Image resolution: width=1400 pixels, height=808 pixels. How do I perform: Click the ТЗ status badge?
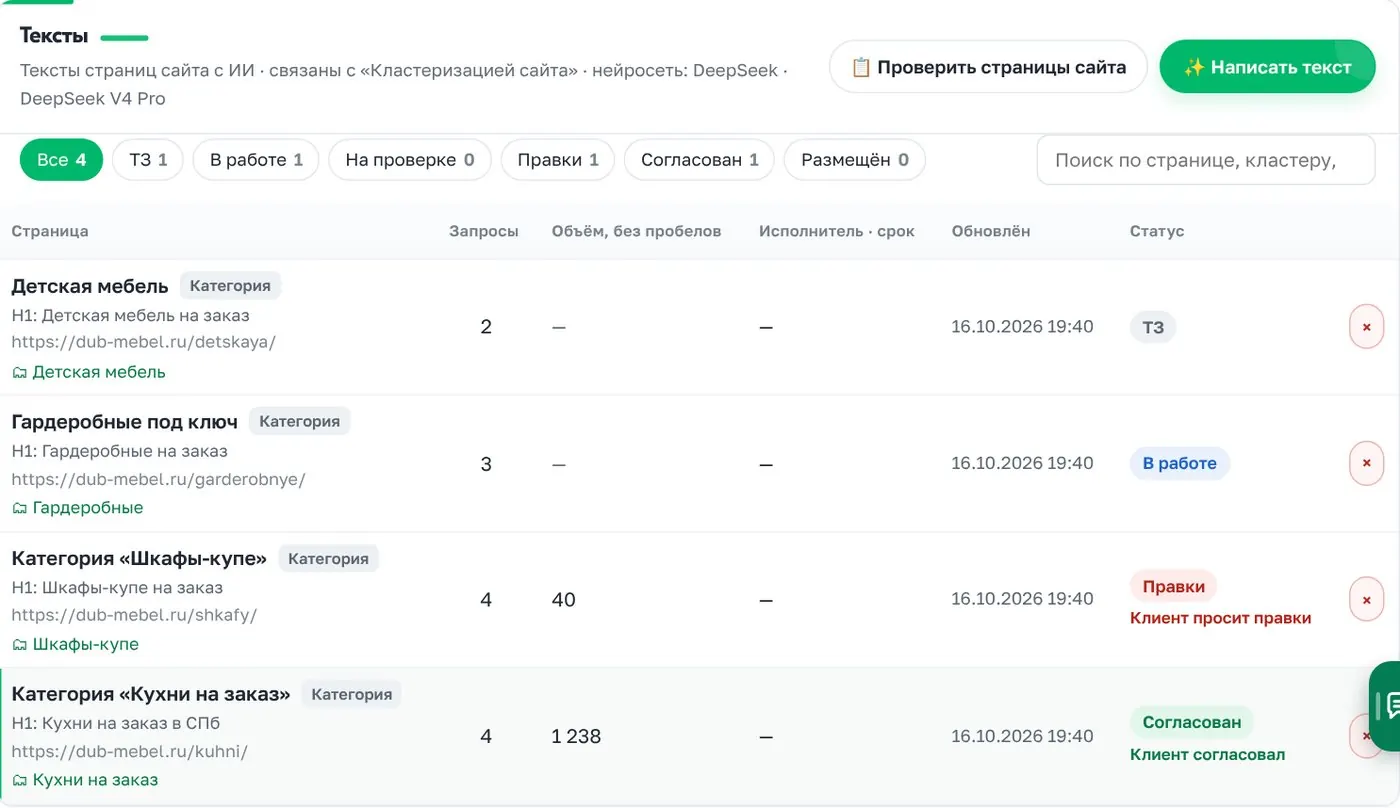tap(1153, 327)
